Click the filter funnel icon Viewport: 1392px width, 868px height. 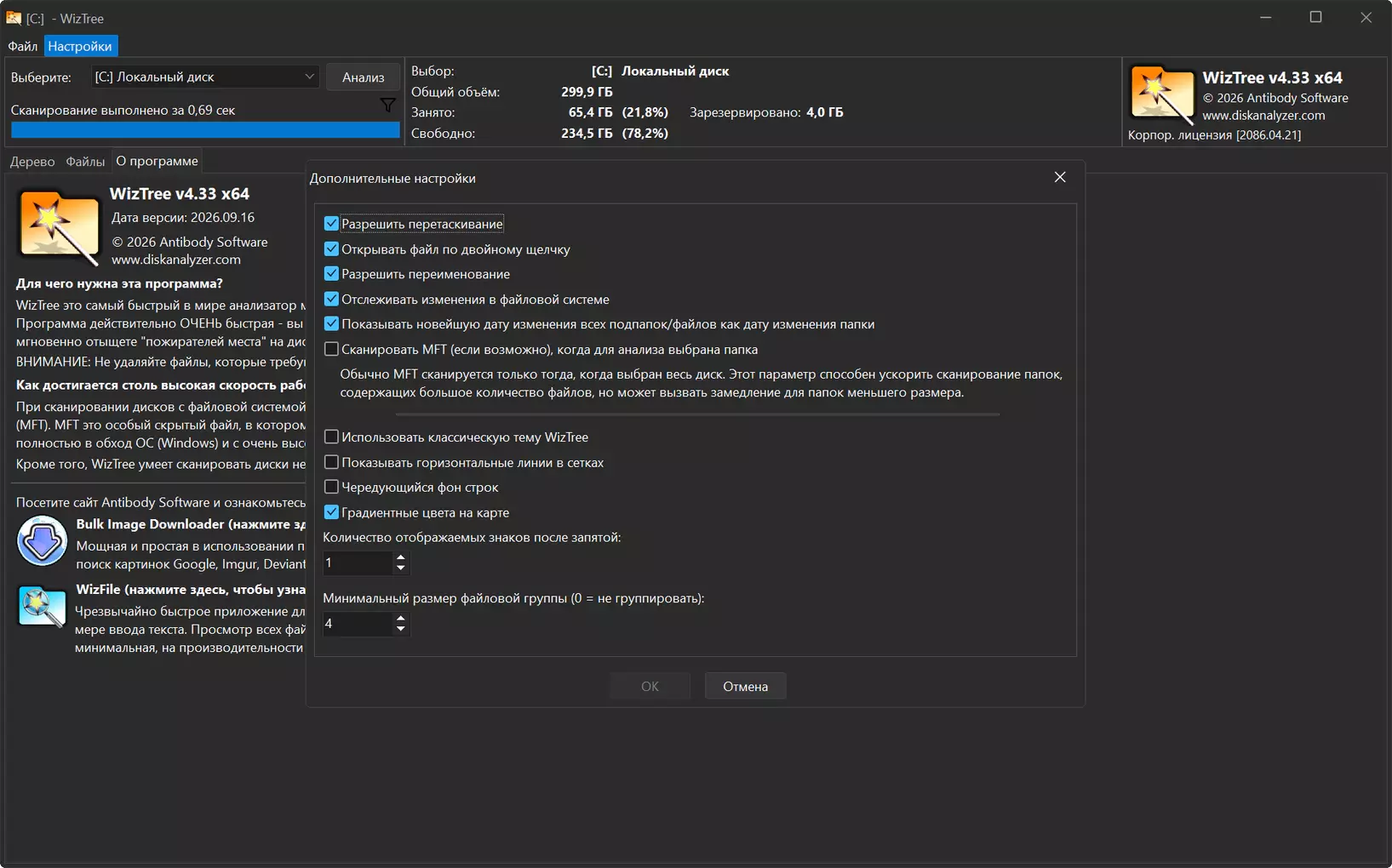coord(387,106)
